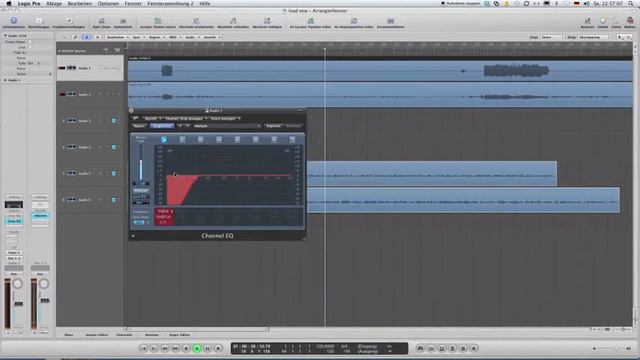Open the Channel EQ preset dropdown

click(x=227, y=126)
